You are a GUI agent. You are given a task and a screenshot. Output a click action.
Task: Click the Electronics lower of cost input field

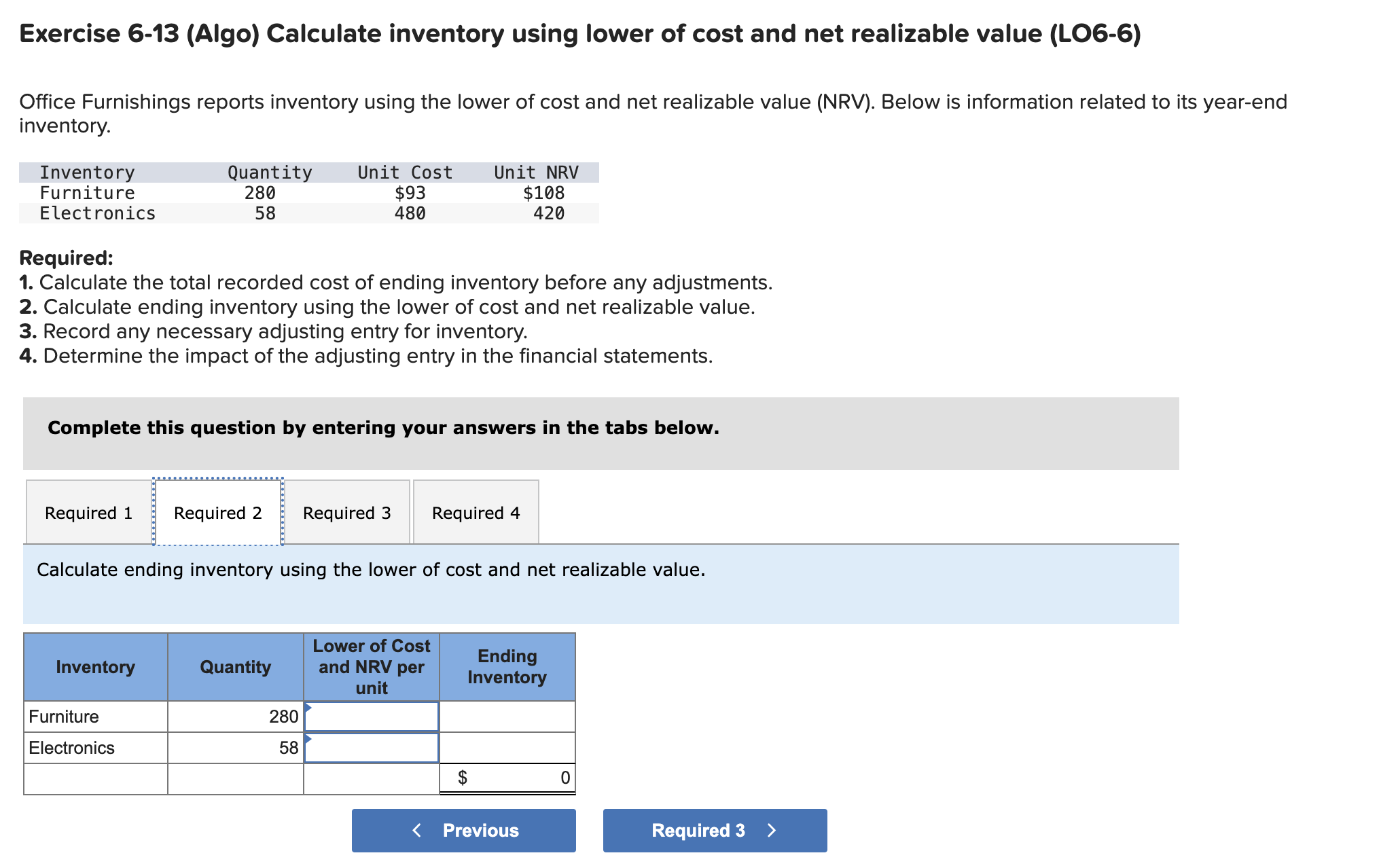click(x=371, y=747)
